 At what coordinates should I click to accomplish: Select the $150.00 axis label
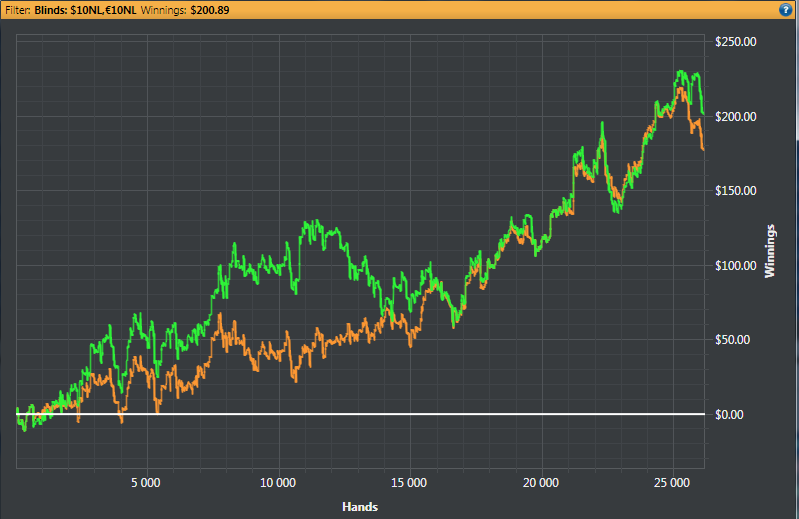pyautogui.click(x=736, y=191)
